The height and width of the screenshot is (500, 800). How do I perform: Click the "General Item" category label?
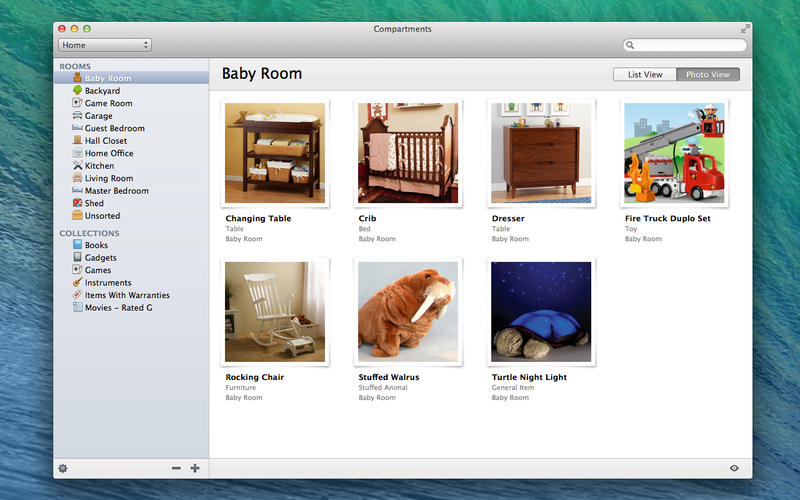pyautogui.click(x=513, y=388)
